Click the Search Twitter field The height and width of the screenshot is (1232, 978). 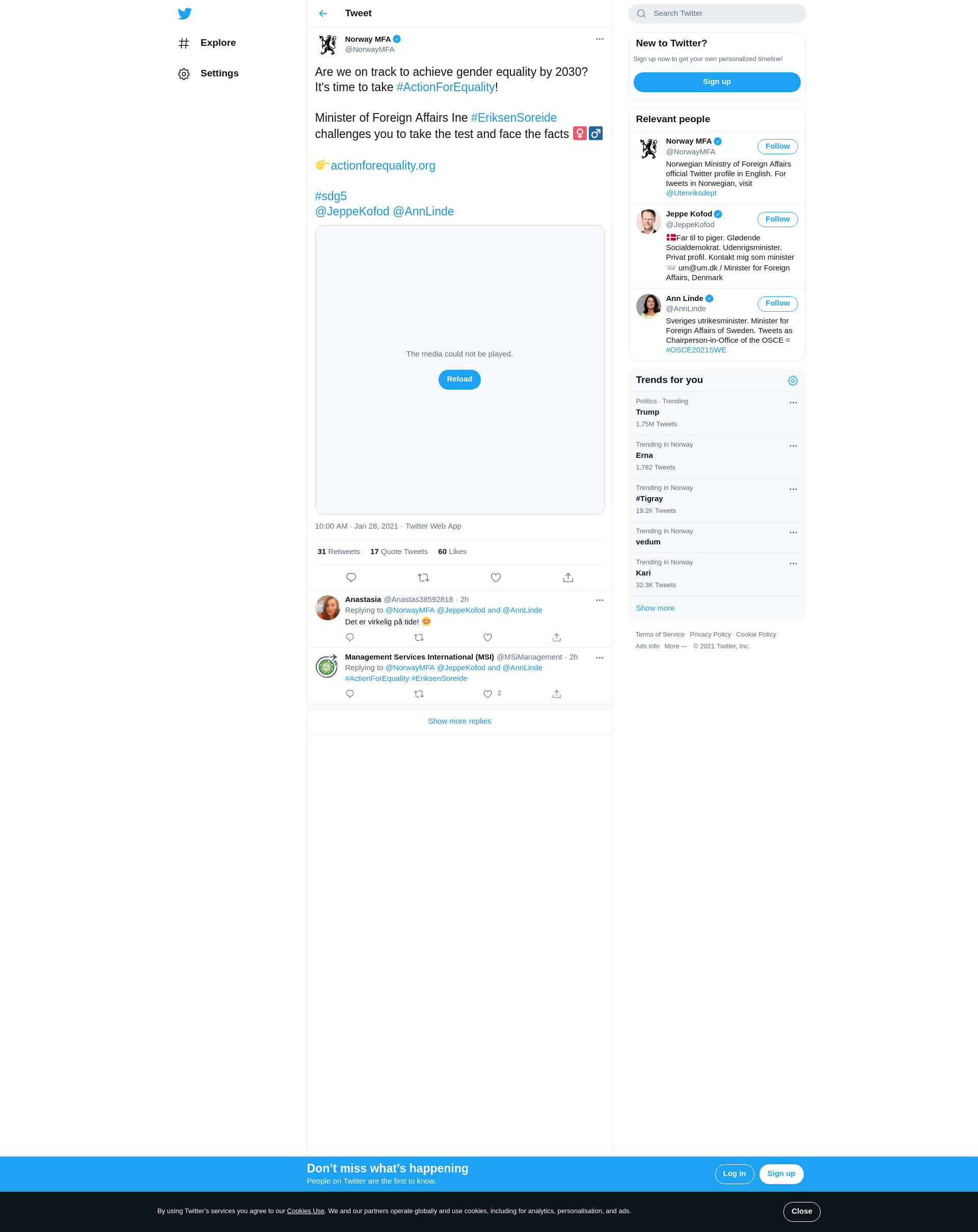(717, 14)
